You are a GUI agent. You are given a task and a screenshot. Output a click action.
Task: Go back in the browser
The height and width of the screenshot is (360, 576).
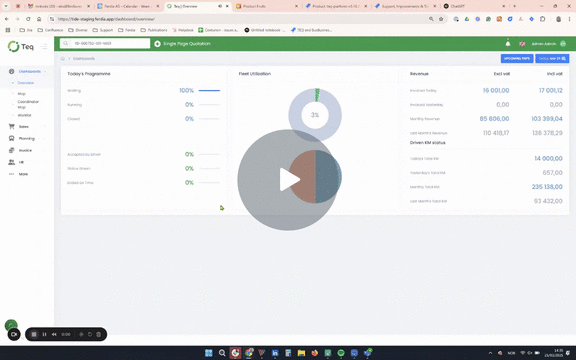point(7,19)
